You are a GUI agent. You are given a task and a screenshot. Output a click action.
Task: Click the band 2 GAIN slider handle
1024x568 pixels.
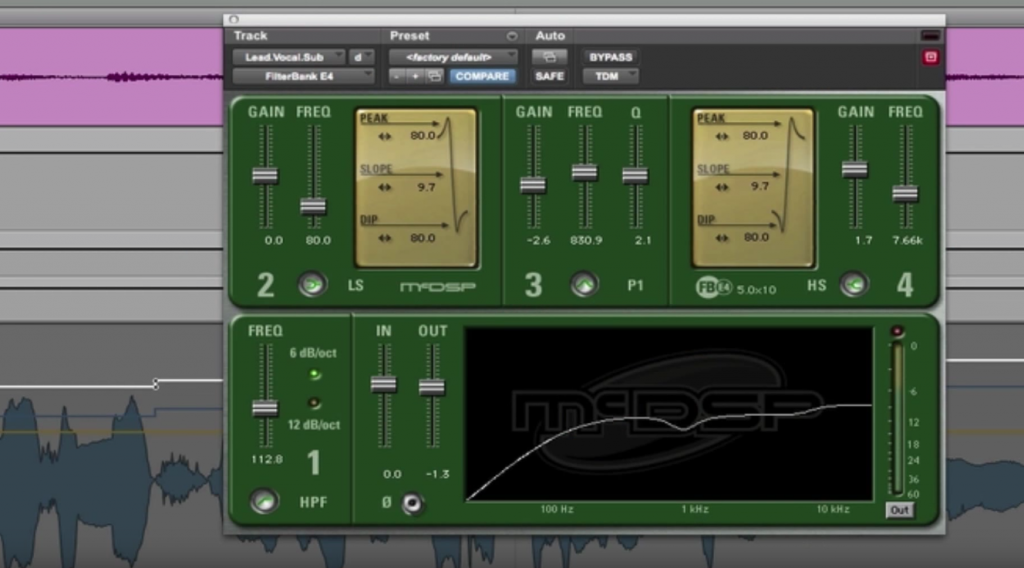point(265,176)
